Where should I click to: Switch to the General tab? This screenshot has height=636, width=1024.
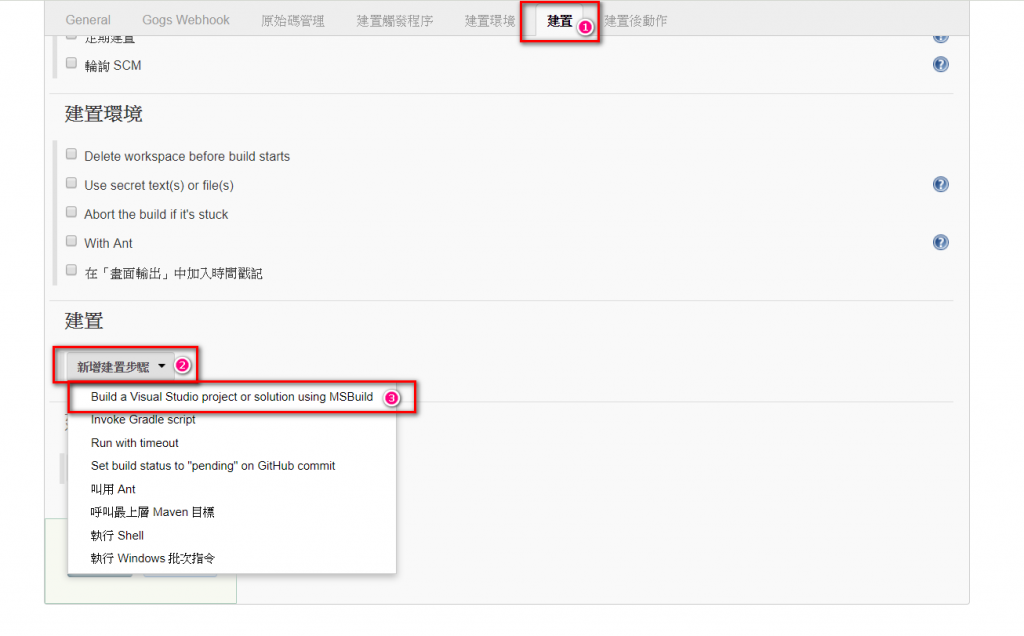88,20
